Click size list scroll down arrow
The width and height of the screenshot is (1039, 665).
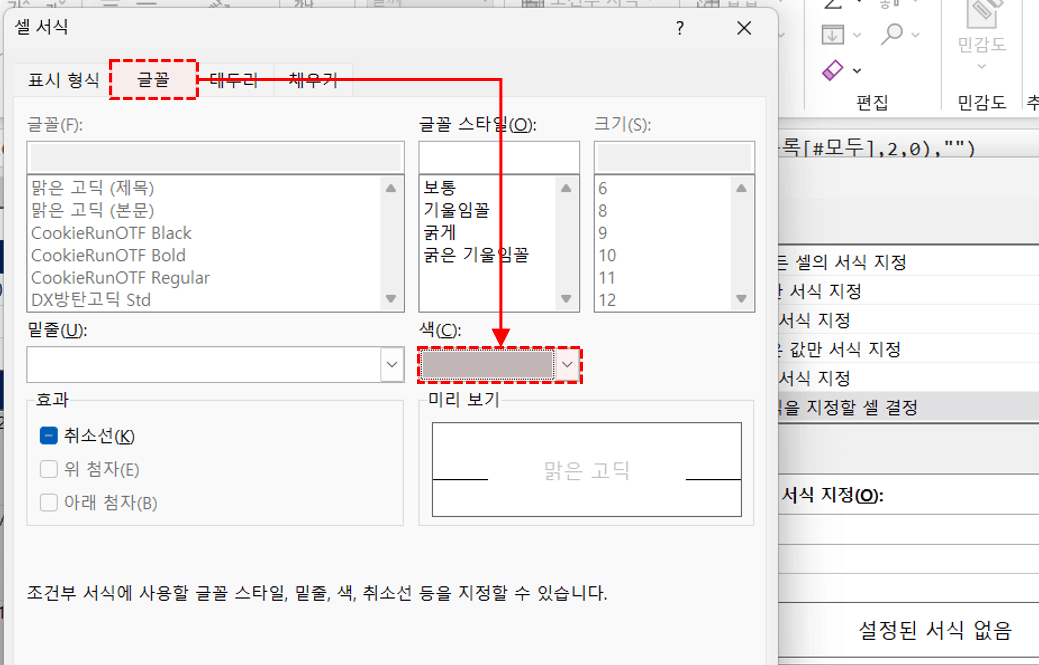click(741, 299)
